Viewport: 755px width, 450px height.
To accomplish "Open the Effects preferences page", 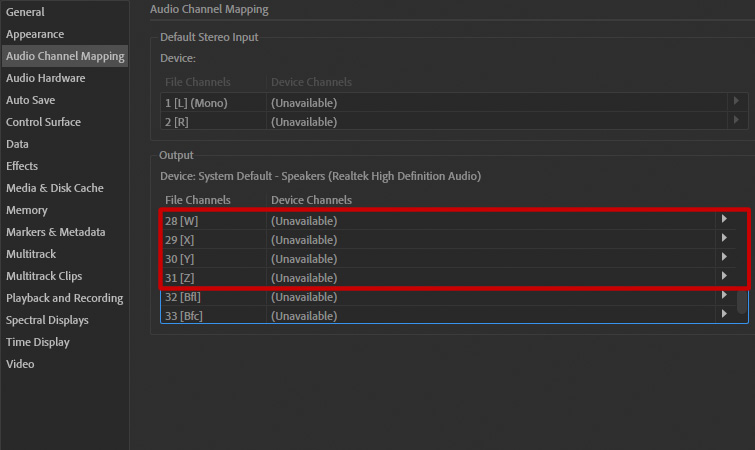I will point(23,166).
